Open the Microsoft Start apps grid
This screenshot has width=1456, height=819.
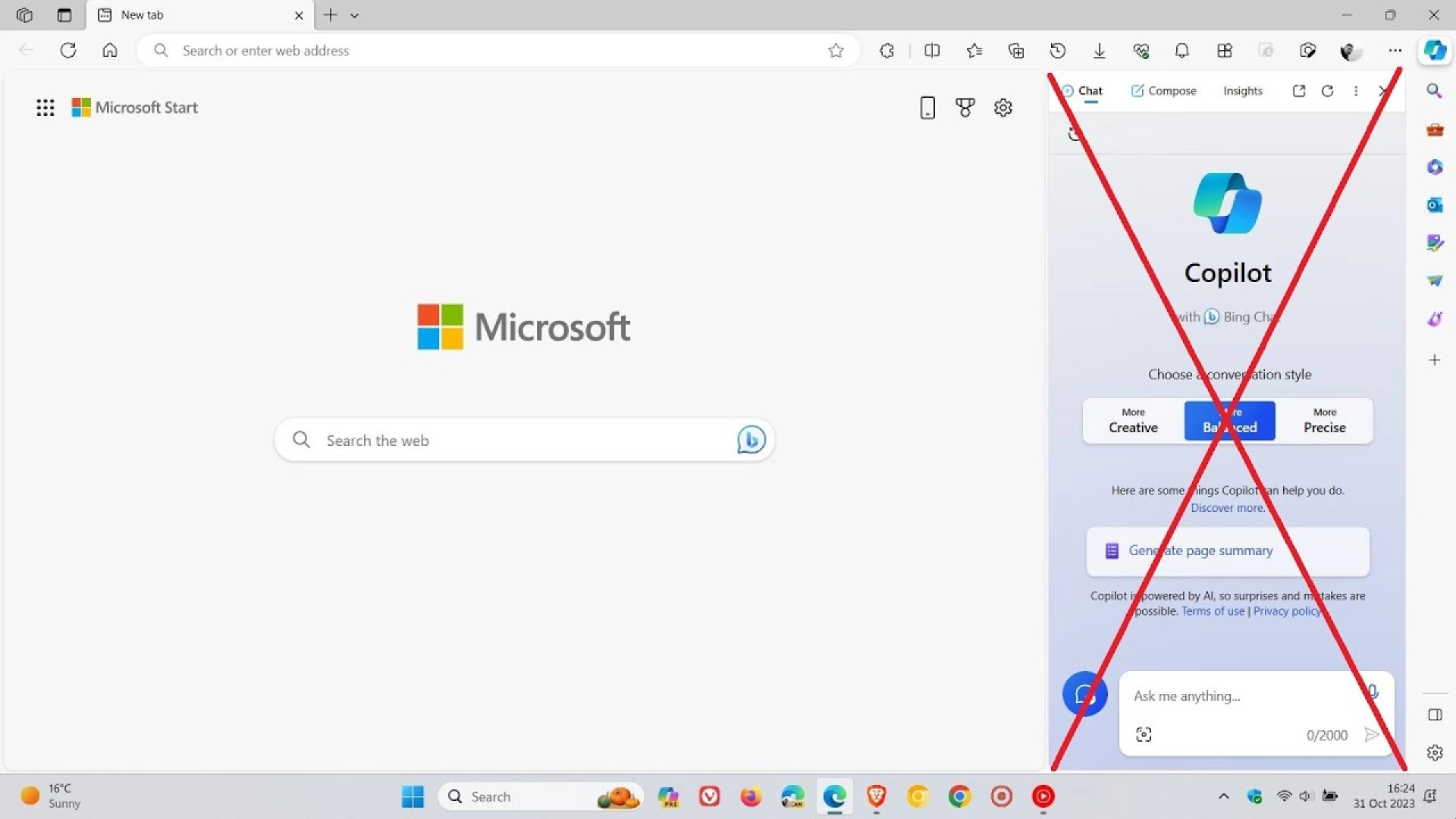tap(45, 108)
